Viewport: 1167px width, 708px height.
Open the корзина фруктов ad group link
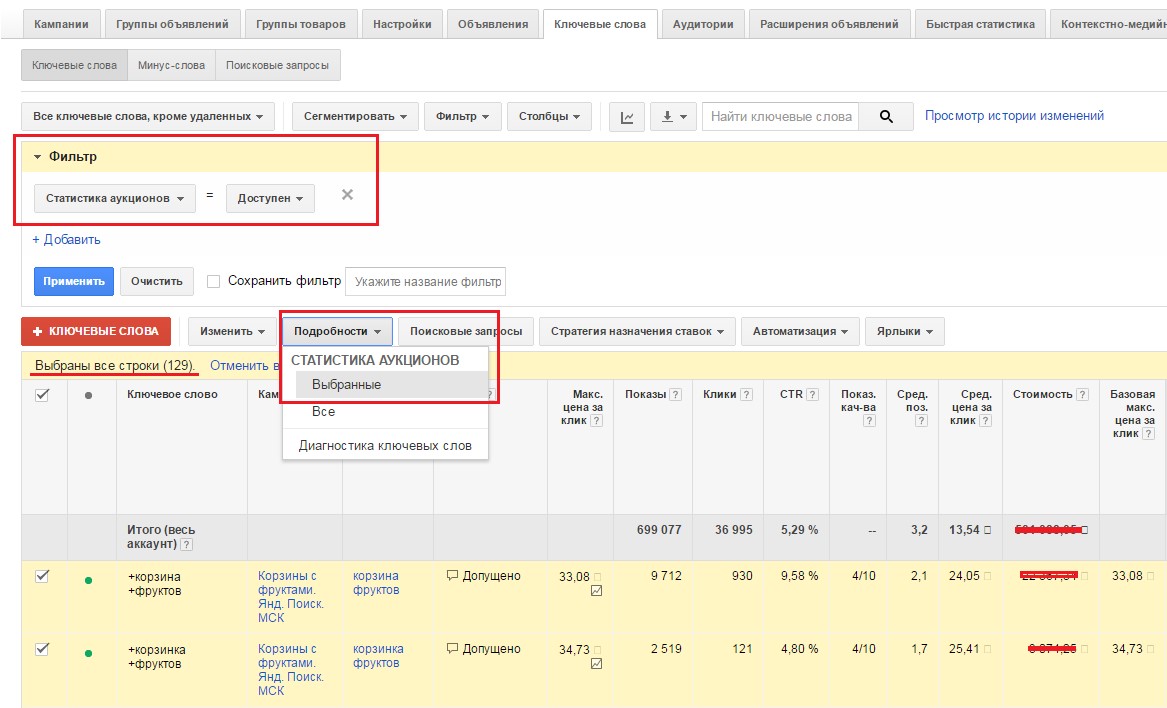pos(376,583)
